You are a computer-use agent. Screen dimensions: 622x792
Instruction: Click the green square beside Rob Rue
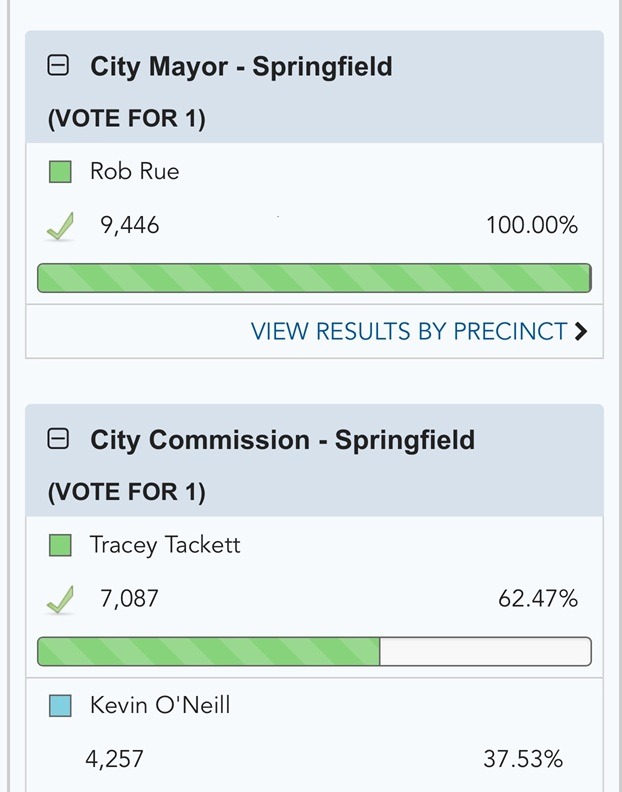click(60, 172)
